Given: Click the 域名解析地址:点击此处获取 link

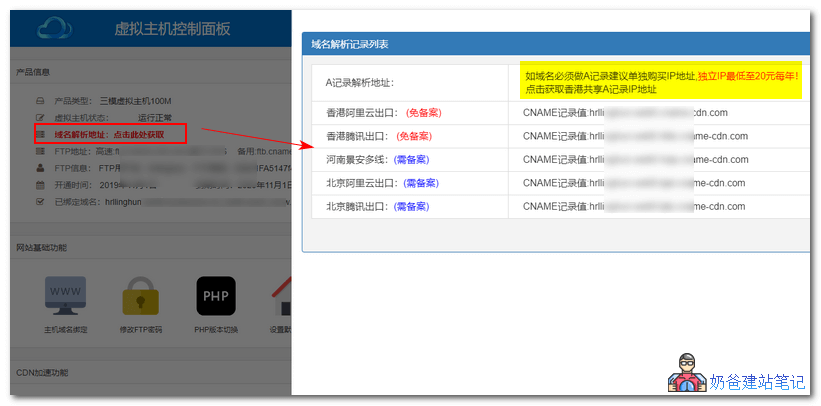Looking at the screenshot, I should click(109, 135).
